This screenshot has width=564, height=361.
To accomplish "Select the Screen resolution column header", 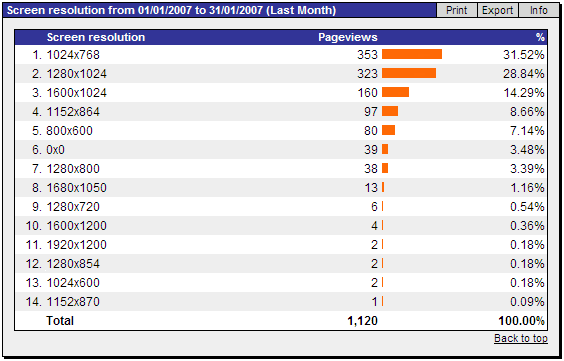I will click(x=96, y=37).
